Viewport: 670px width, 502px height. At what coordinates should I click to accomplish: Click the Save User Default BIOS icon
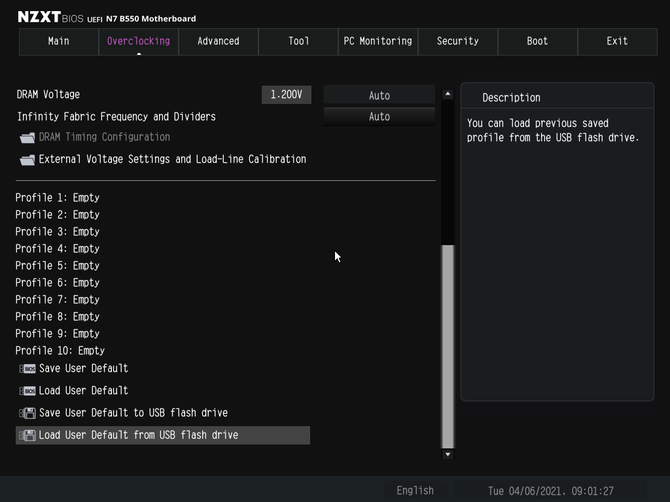tap(27, 369)
